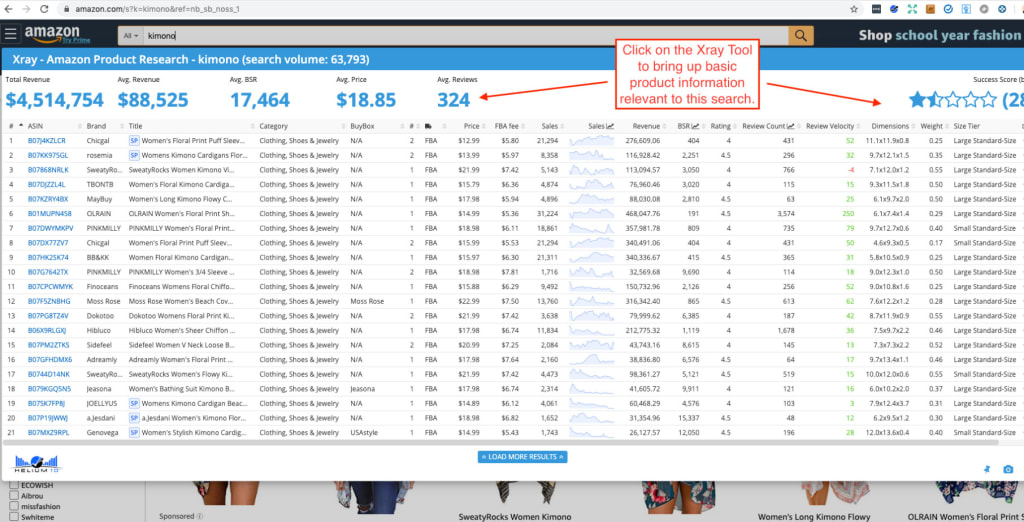
Task: Reload the browser page
Action: pyautogui.click(x=44, y=9)
